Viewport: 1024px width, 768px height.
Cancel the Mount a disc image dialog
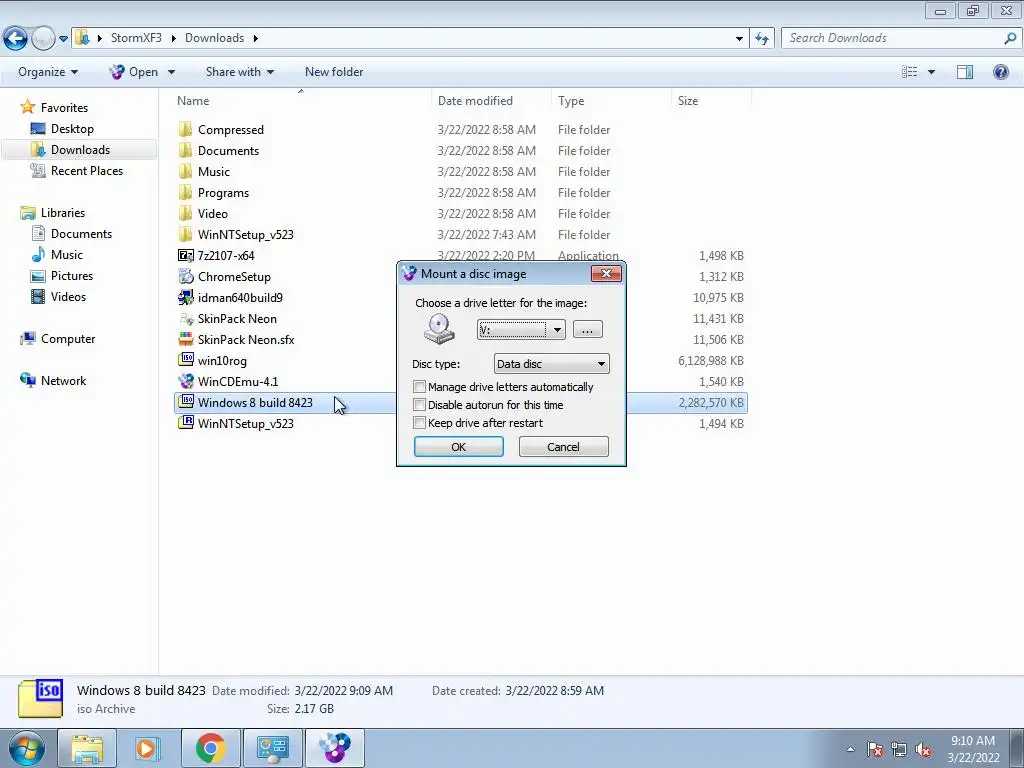[x=563, y=447]
